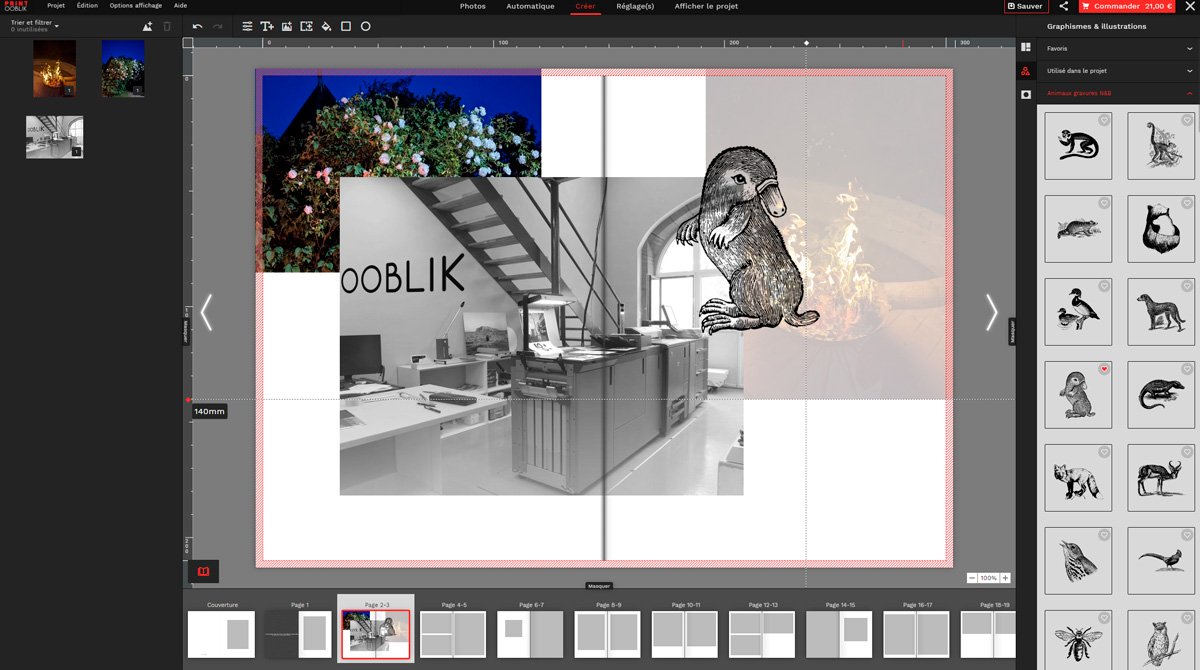Expand the 'Utilisé dans le projet' section
1200x670 pixels.
click(1118, 71)
